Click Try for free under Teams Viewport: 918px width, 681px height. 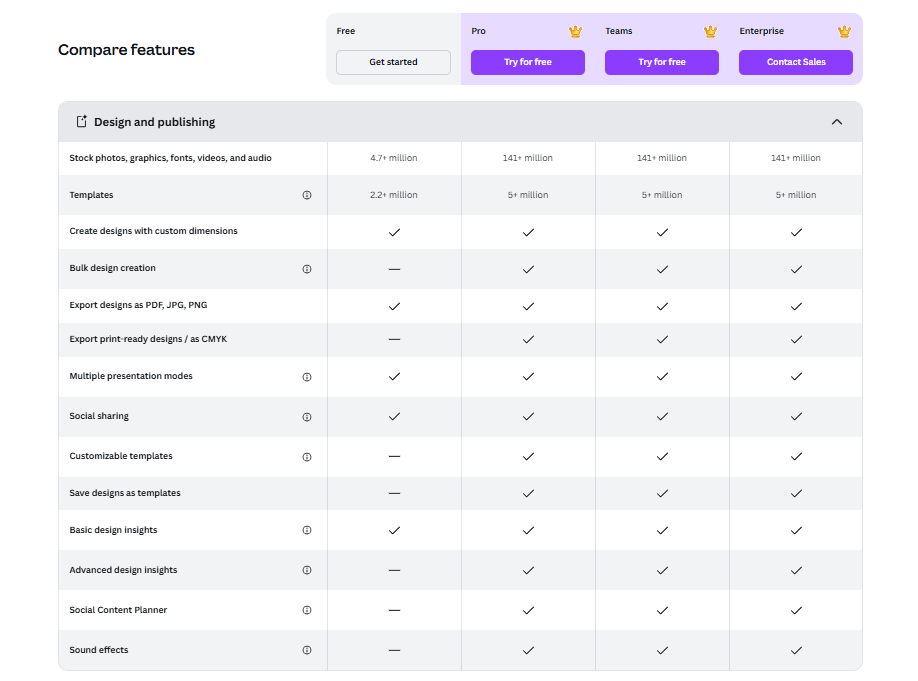(x=661, y=62)
